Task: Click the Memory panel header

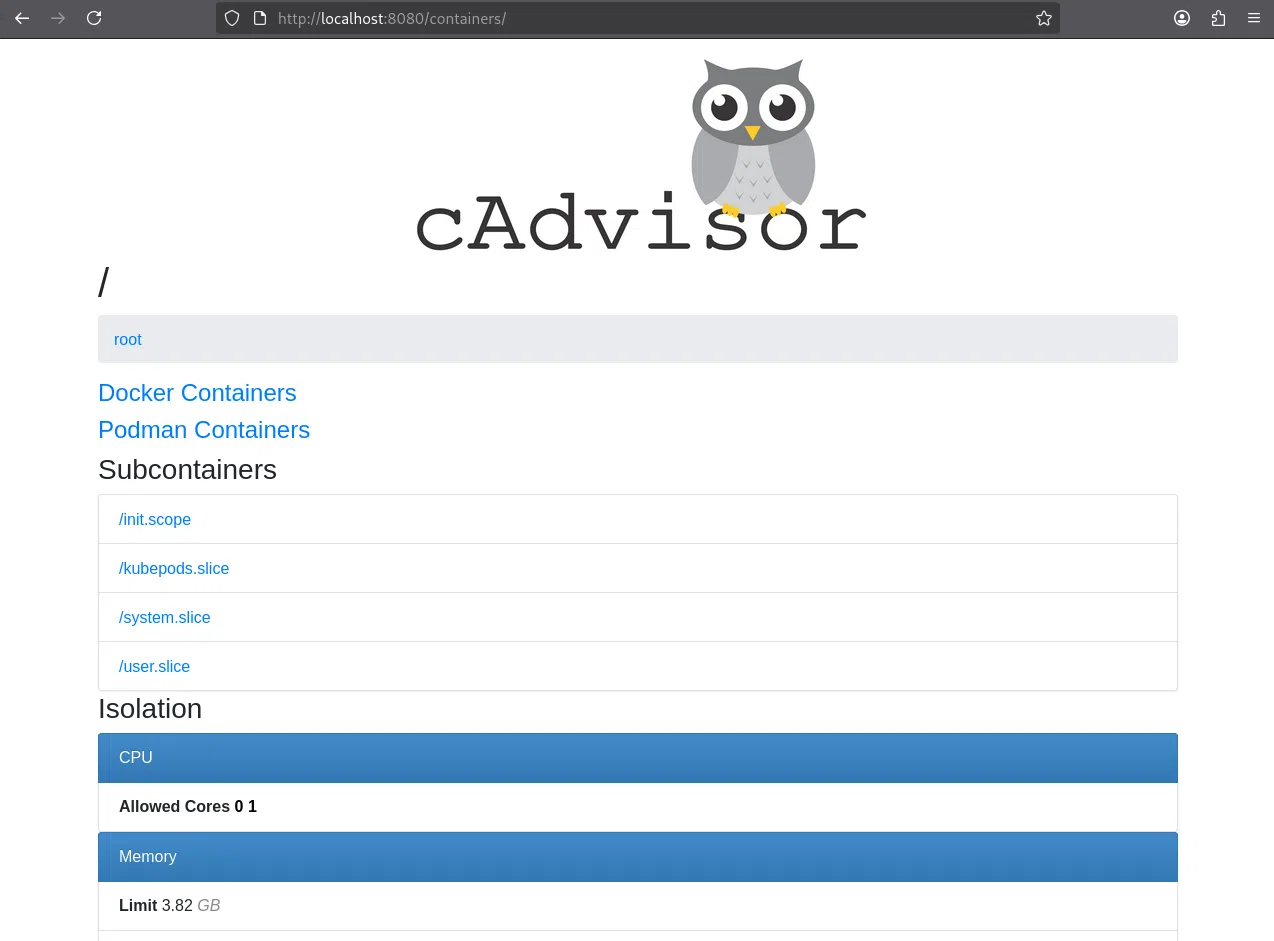Action: point(638,857)
